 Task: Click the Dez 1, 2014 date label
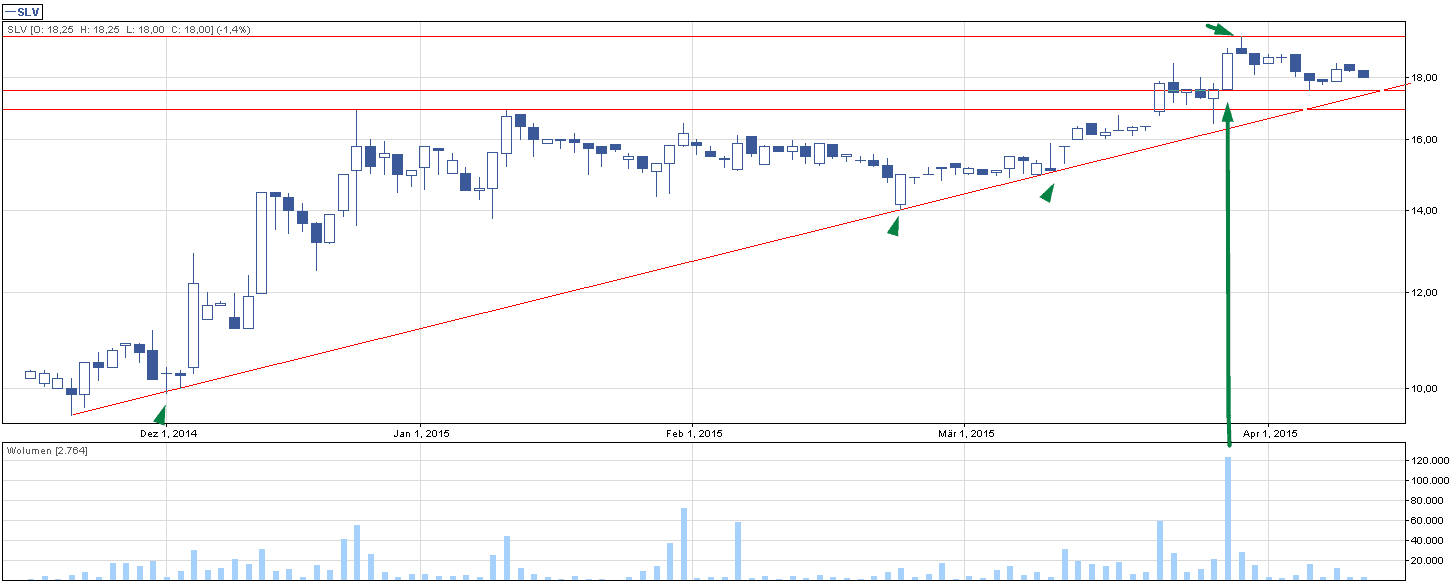[166, 433]
